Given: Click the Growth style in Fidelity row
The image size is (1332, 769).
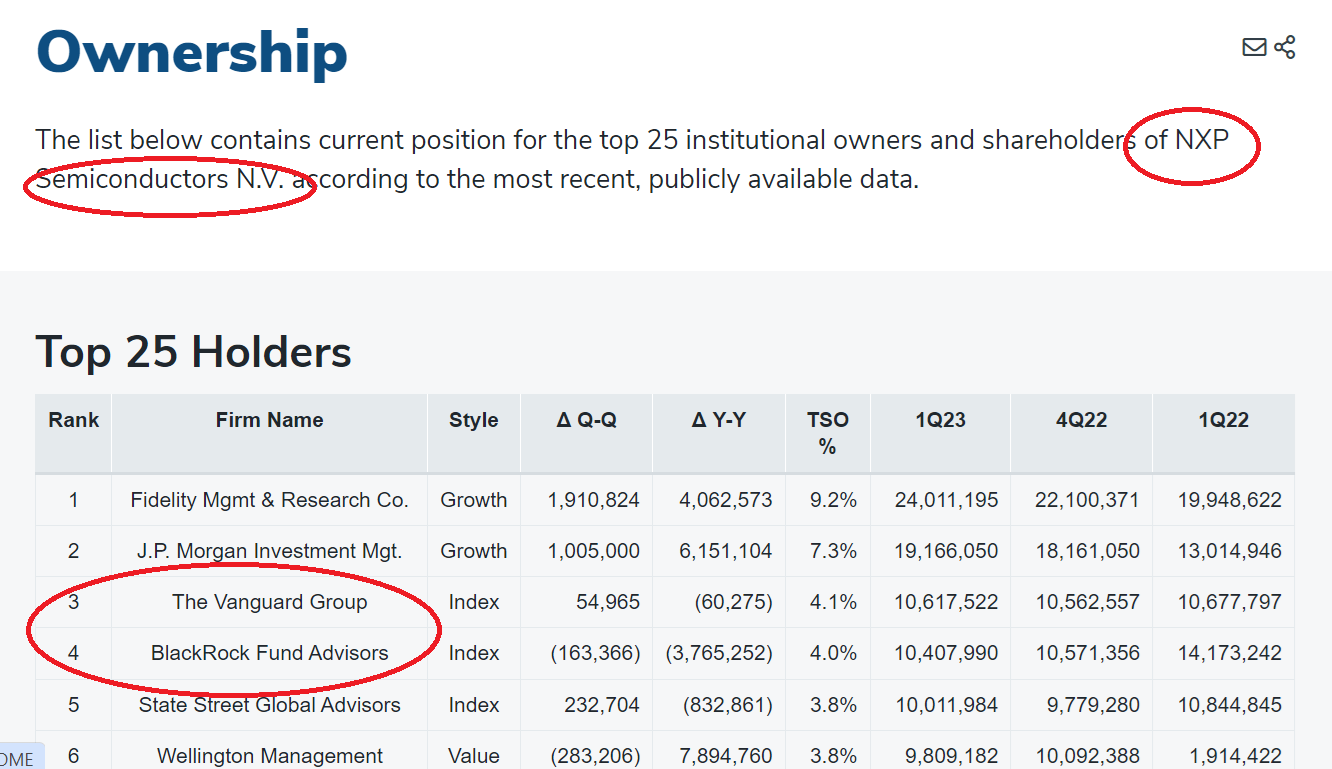Looking at the screenshot, I should (474, 500).
